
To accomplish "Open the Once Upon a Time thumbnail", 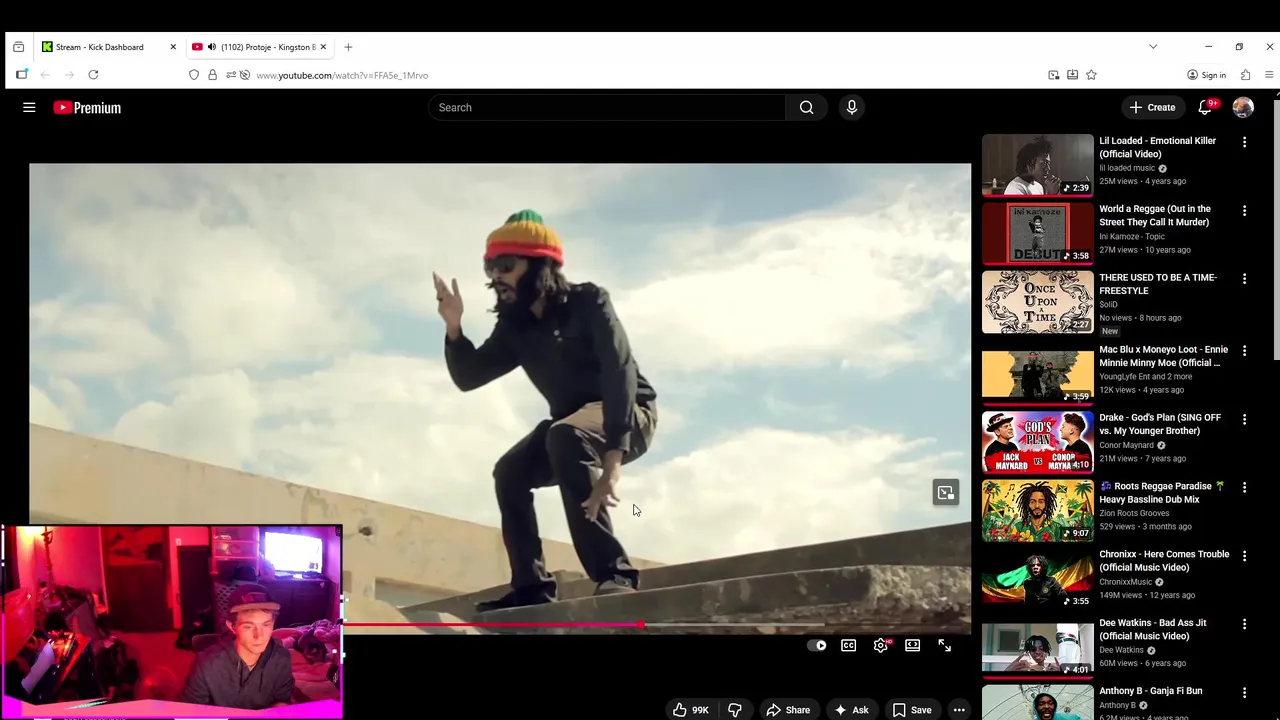I will tap(1037, 302).
